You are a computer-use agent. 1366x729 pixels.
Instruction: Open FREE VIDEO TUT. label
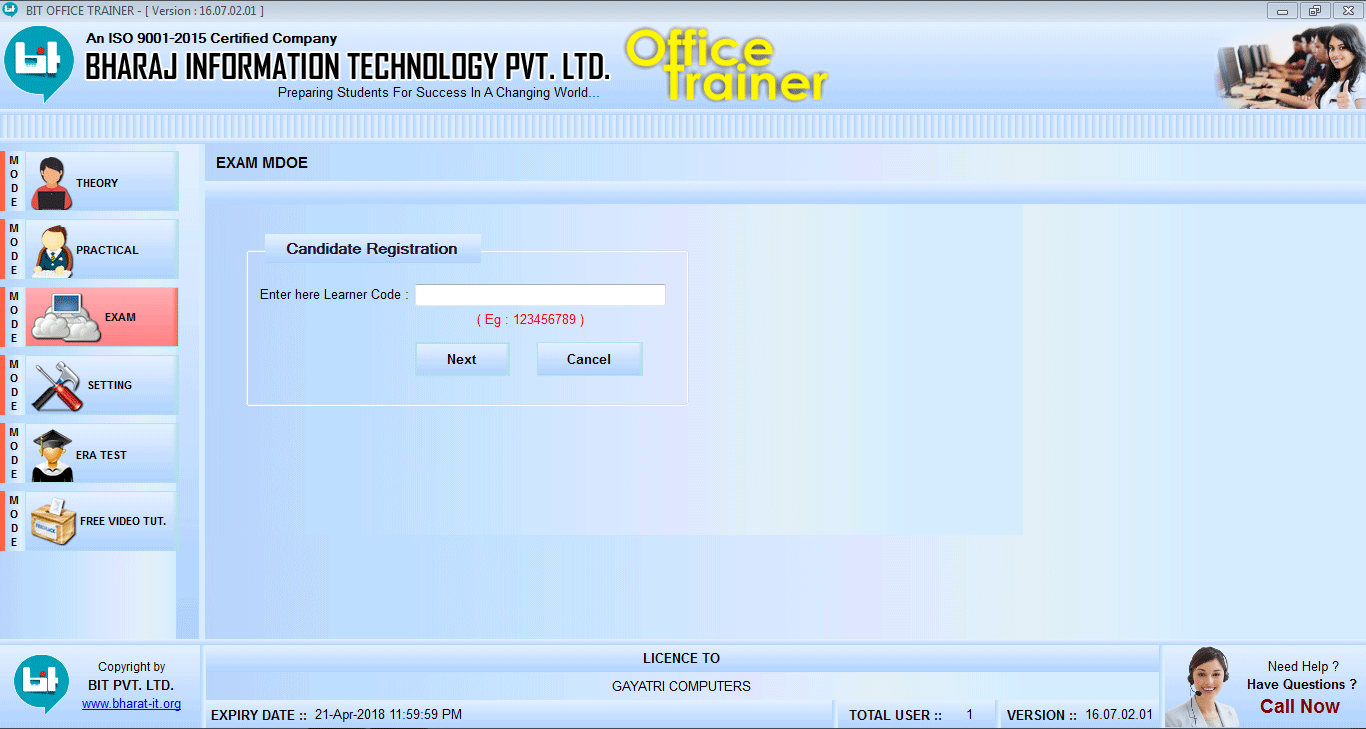click(123, 521)
